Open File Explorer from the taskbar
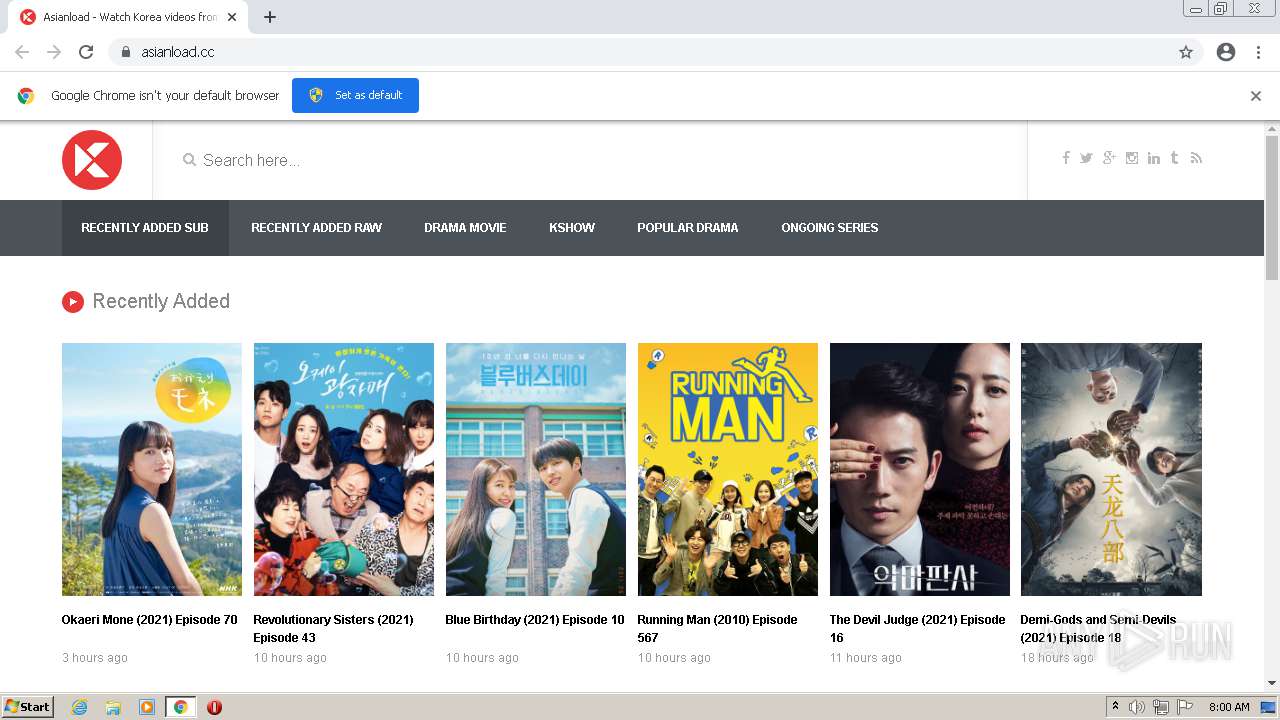This screenshot has width=1280, height=720. point(113,707)
